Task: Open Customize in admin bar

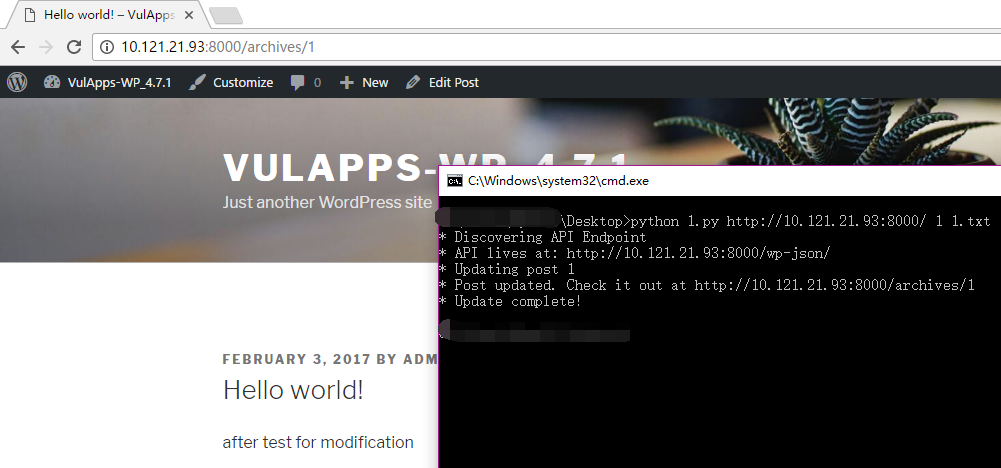Action: (231, 82)
